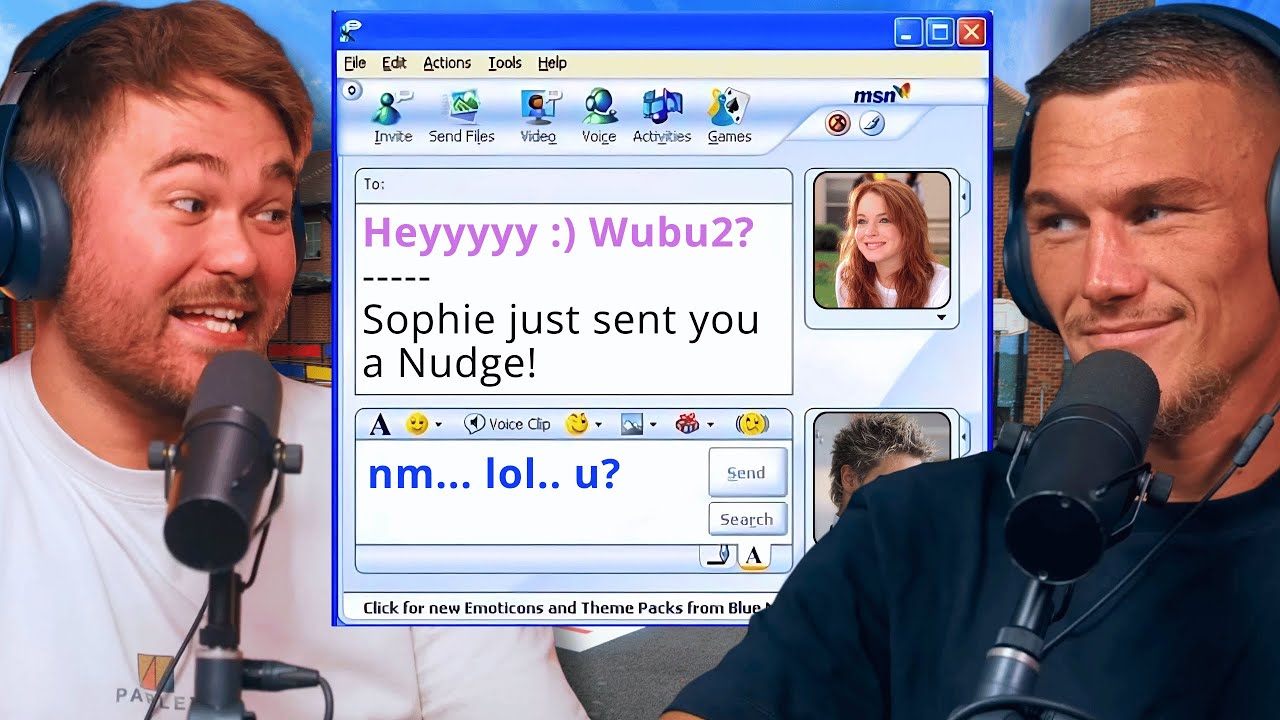Start a Voice call

point(599,117)
